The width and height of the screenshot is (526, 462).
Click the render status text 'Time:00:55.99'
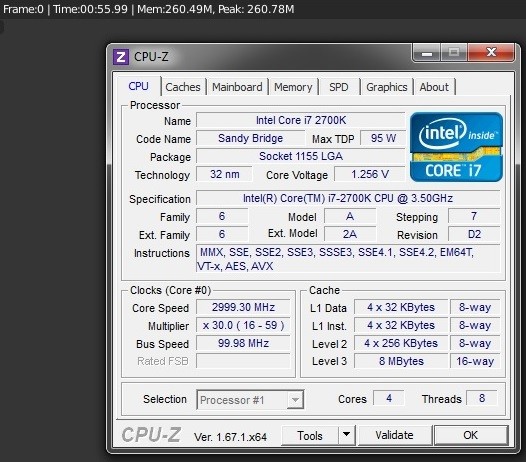(91, 9)
